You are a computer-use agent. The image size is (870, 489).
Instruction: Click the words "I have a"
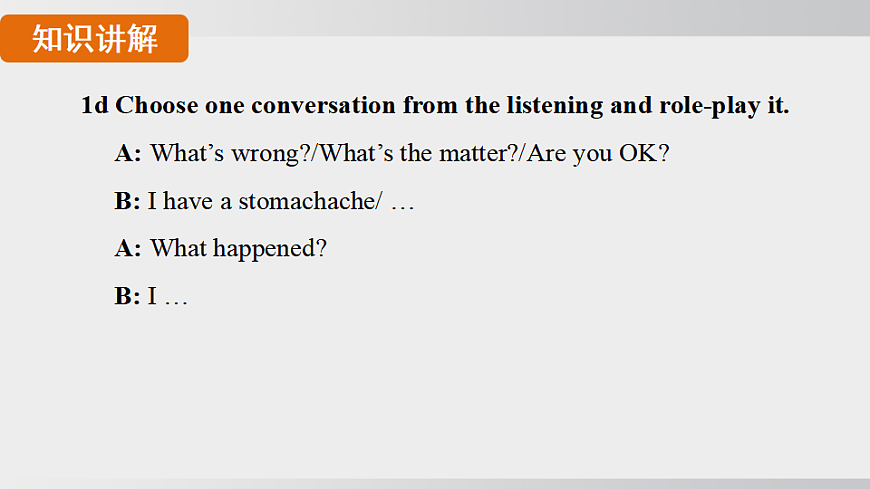click(x=189, y=201)
